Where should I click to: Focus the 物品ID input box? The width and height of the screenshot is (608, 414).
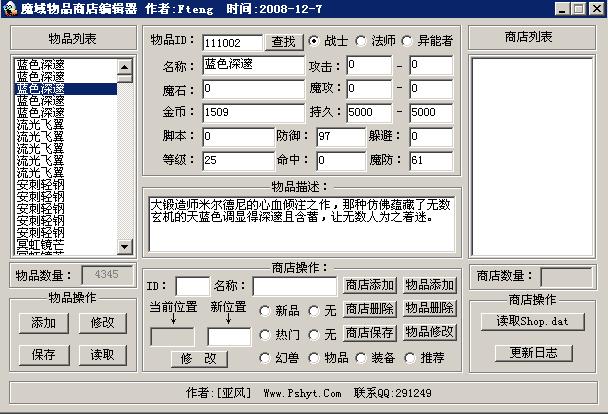pyautogui.click(x=232, y=43)
